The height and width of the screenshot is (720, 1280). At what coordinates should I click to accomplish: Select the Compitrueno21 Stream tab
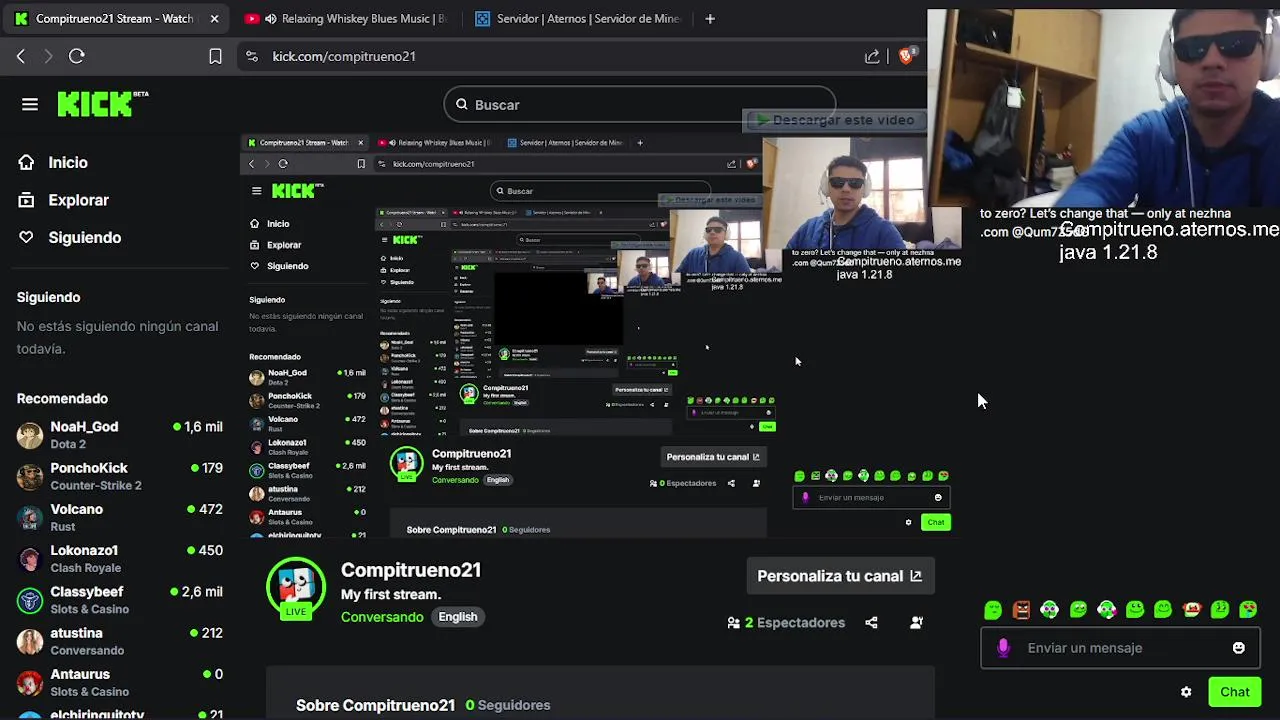[x=116, y=18]
